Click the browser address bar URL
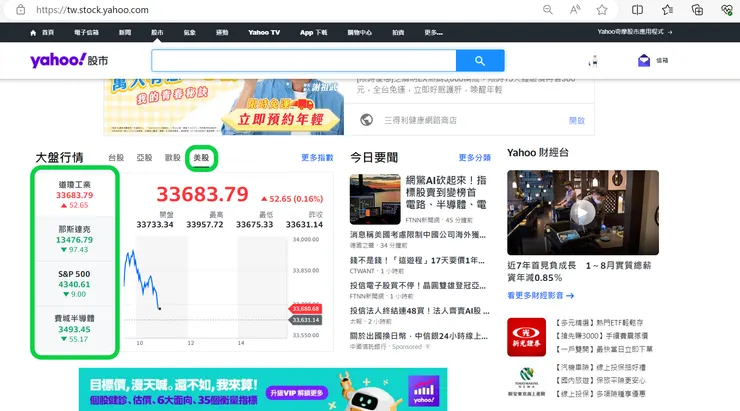 coord(92,9)
